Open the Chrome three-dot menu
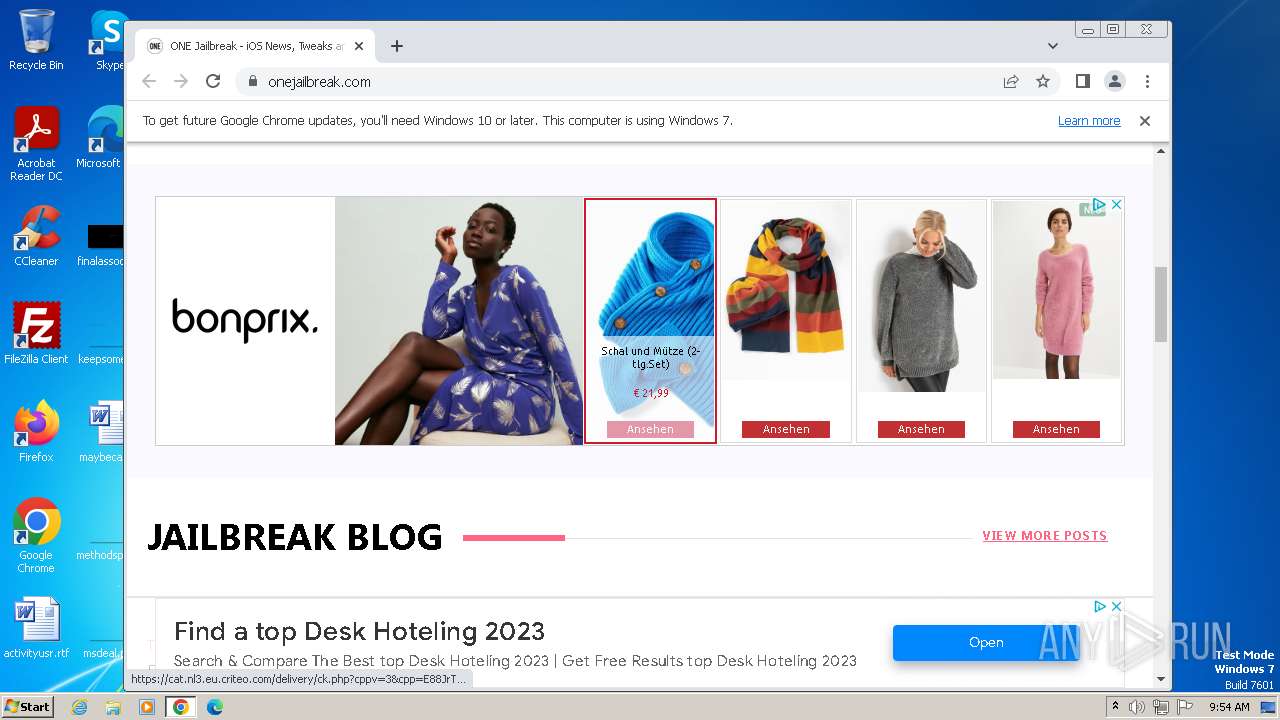The width and height of the screenshot is (1280, 720). pyautogui.click(x=1147, y=82)
